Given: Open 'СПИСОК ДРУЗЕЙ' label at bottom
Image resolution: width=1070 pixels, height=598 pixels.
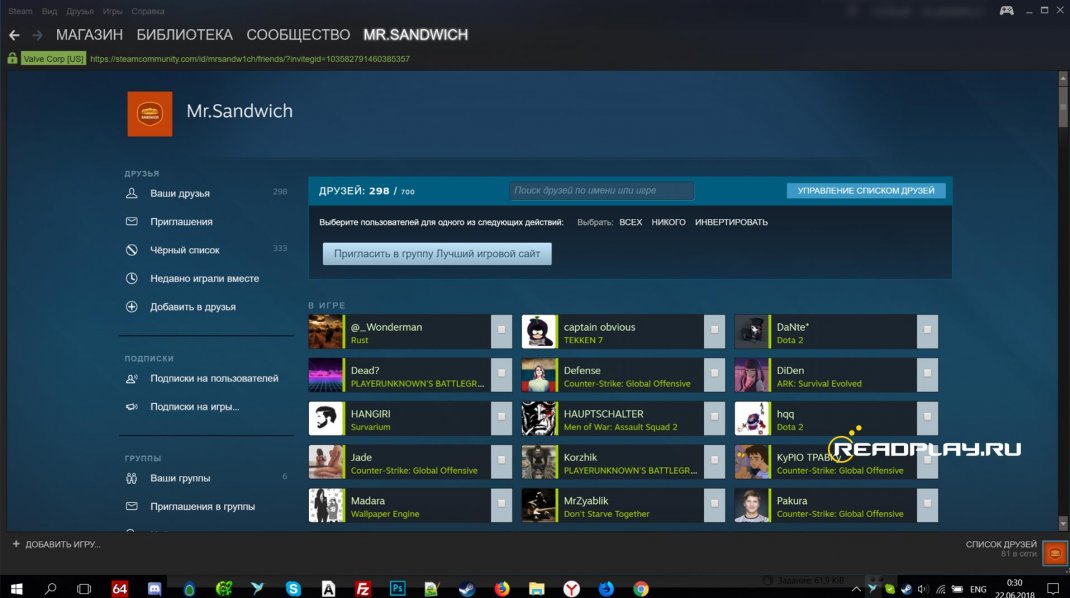Looking at the screenshot, I should [x=1001, y=544].
